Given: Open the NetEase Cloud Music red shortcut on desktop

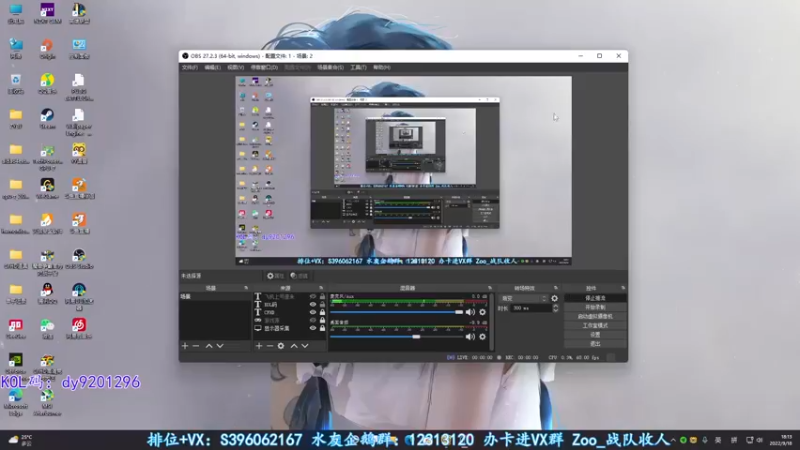Looking at the screenshot, I should (79, 329).
